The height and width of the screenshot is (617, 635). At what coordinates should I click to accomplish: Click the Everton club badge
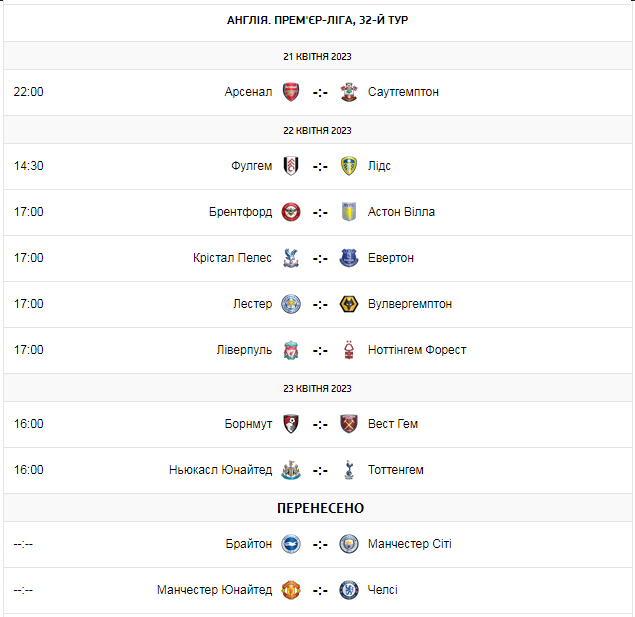tap(349, 258)
